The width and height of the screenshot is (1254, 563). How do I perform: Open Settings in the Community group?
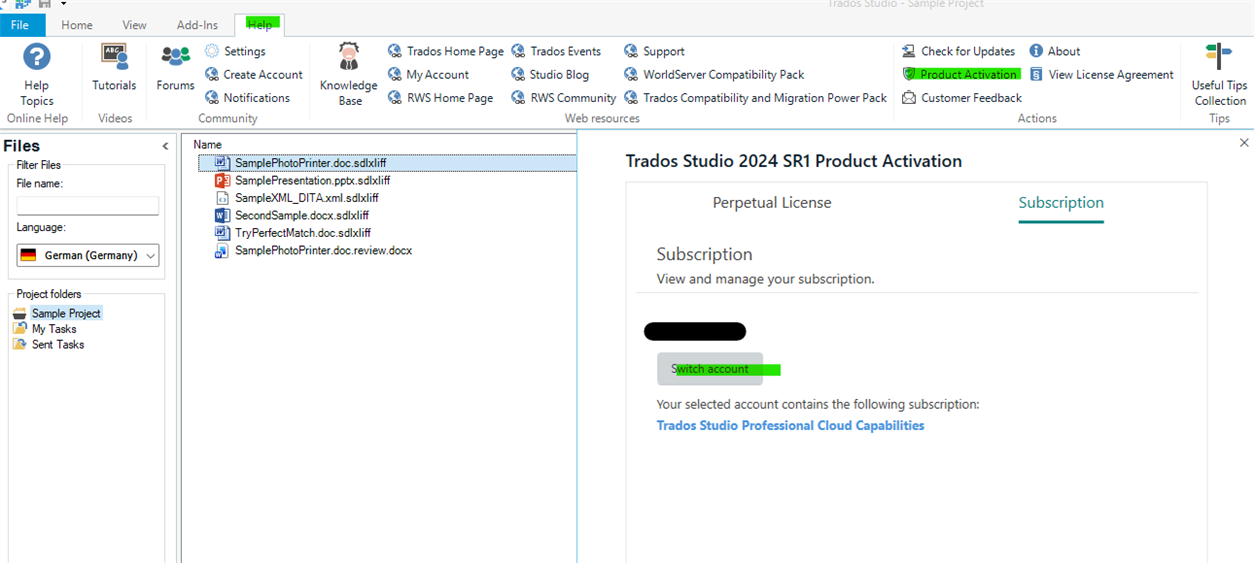(235, 51)
